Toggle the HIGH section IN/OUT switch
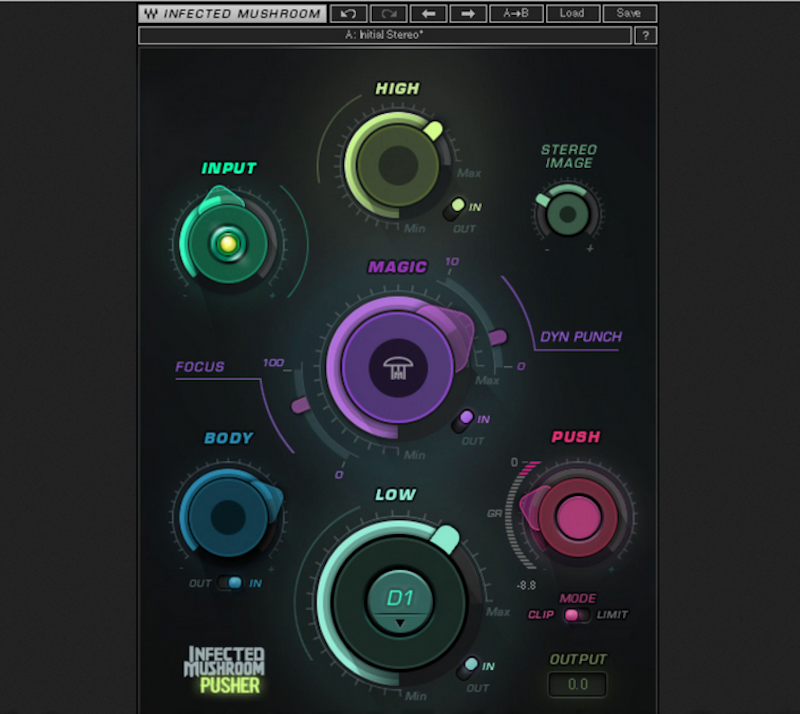The width and height of the screenshot is (800, 714). tap(454, 209)
